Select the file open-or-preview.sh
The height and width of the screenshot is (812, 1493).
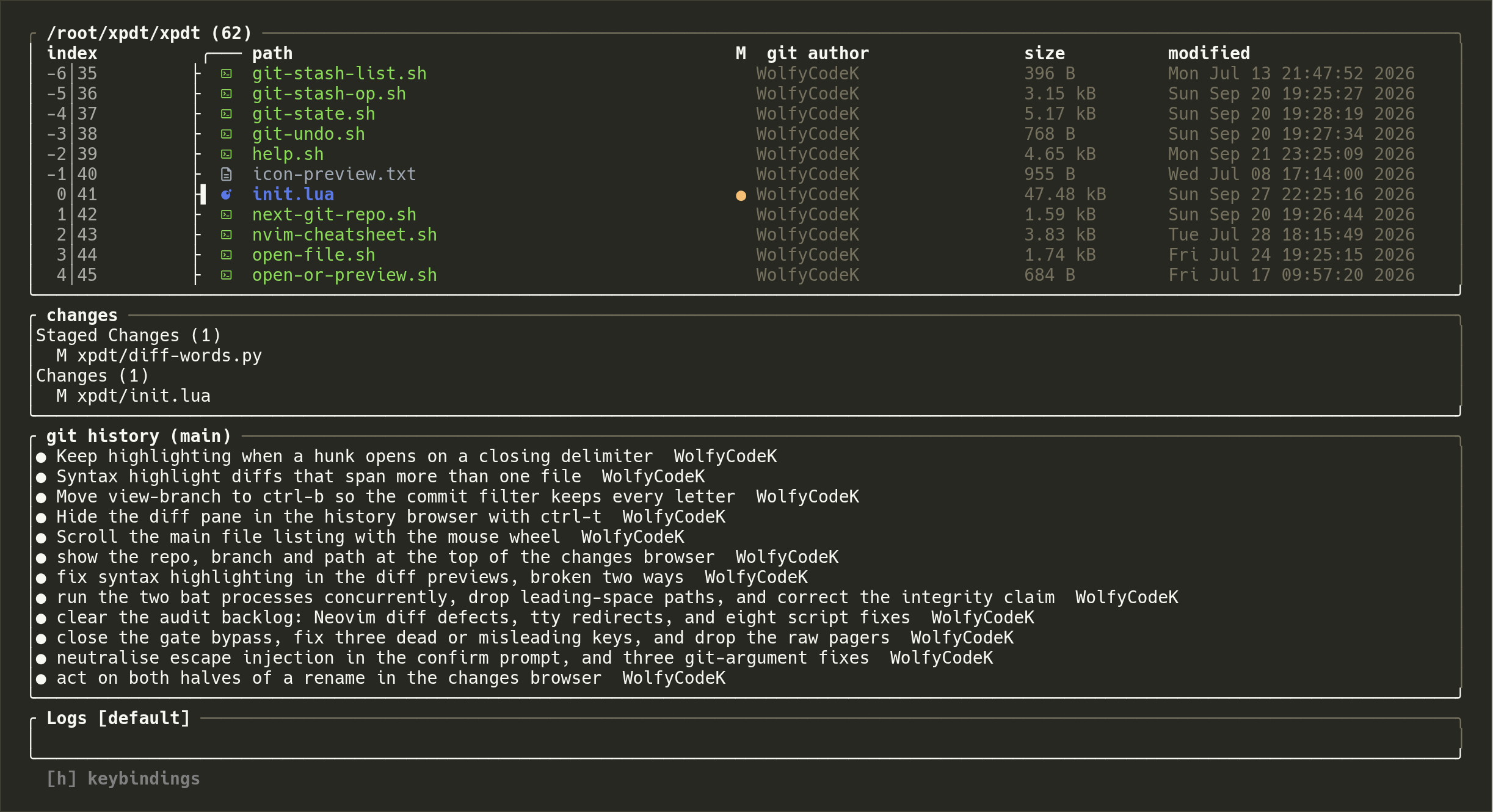pyautogui.click(x=344, y=275)
